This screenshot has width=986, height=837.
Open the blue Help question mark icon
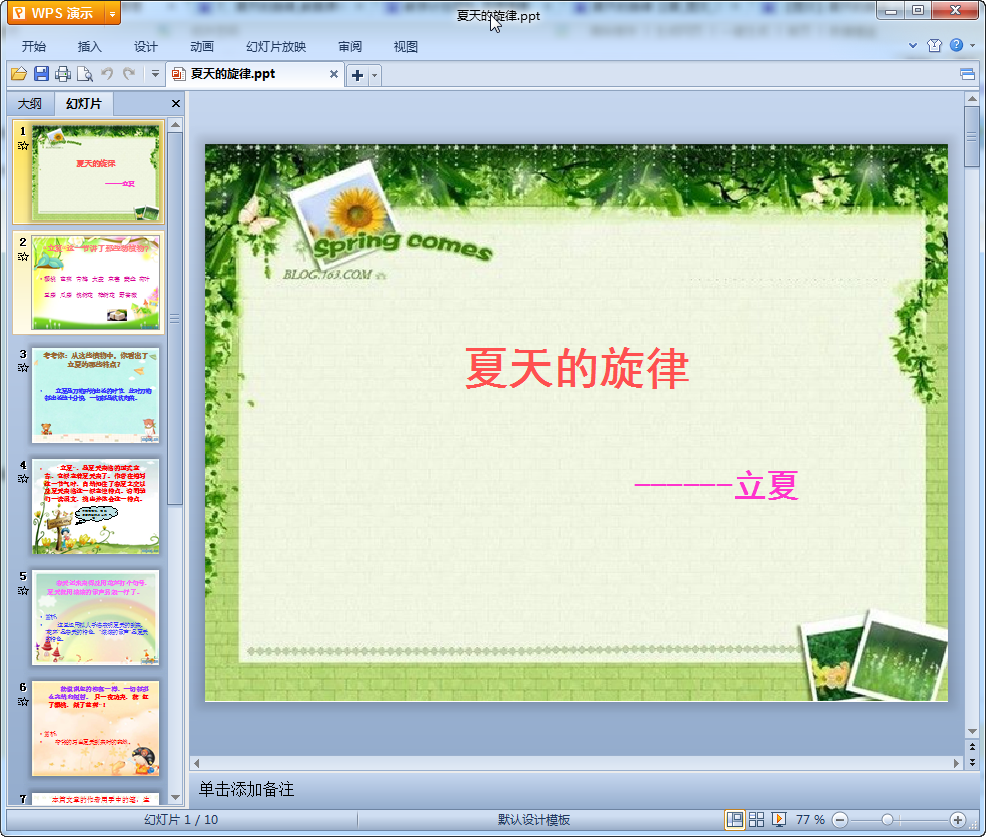[x=956, y=45]
